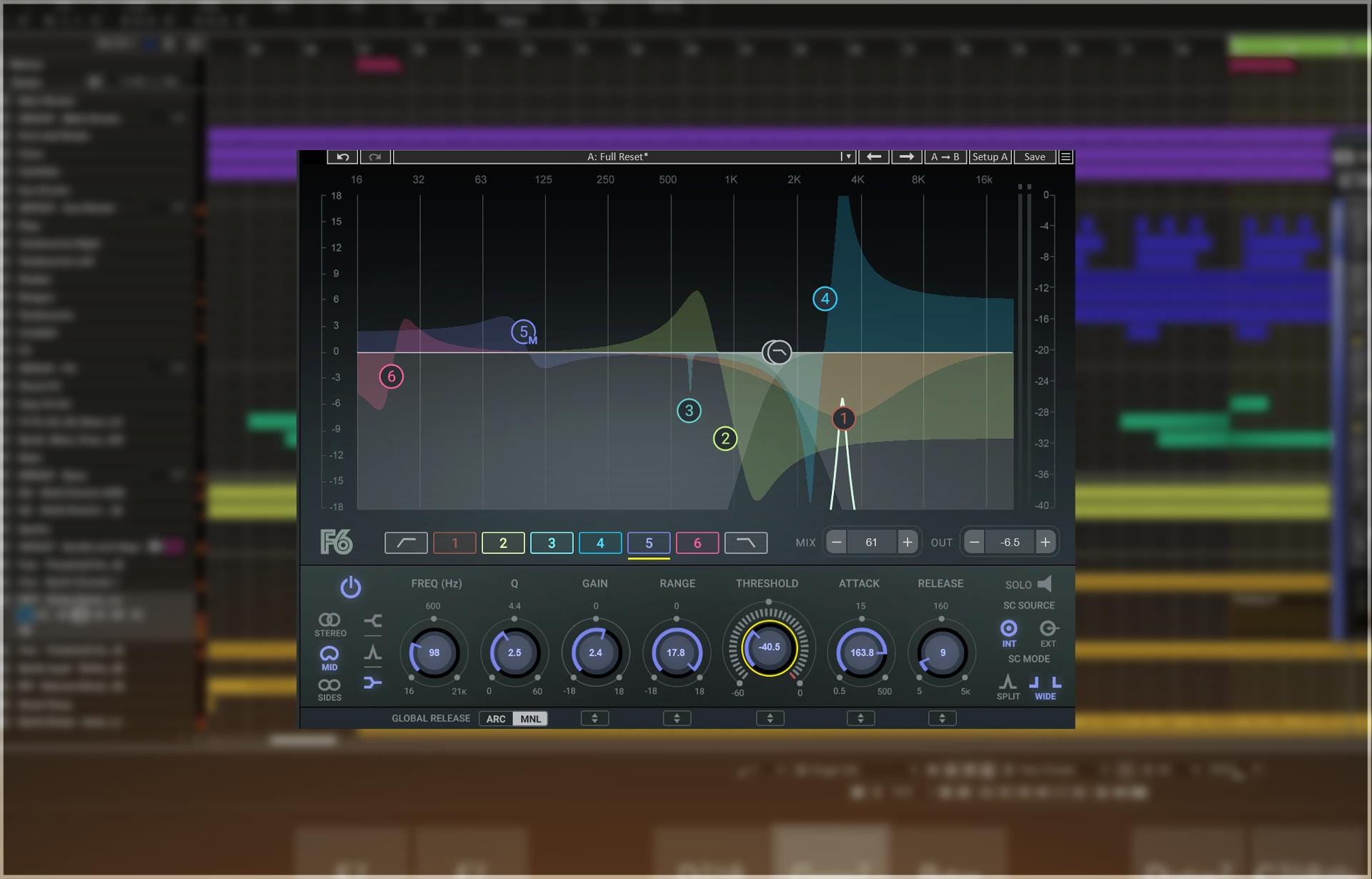Select band 2 node on EQ graph
Viewport: 1372px width, 879px height.
click(x=725, y=438)
